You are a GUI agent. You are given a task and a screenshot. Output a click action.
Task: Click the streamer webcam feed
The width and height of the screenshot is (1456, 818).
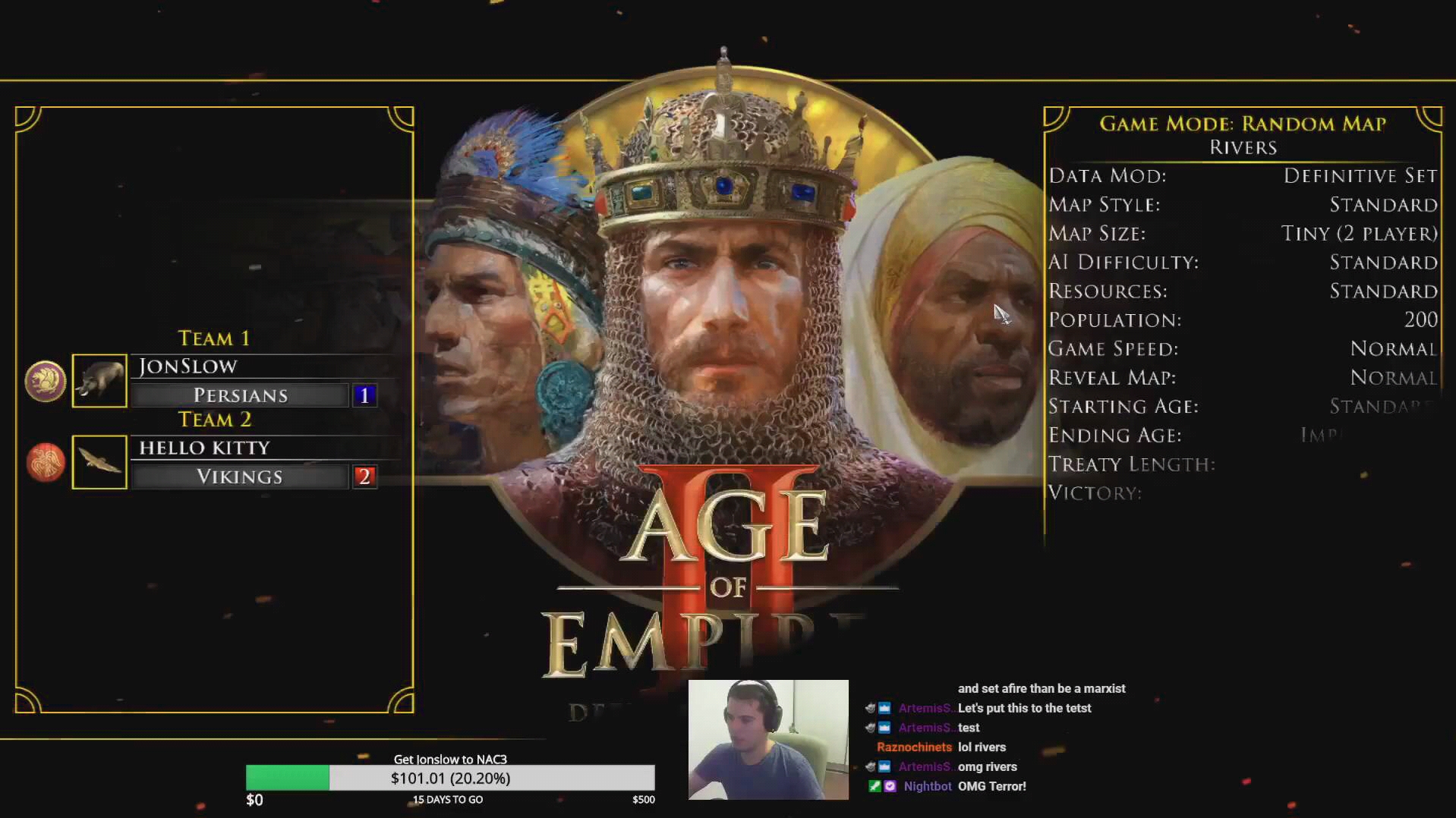pos(768,740)
